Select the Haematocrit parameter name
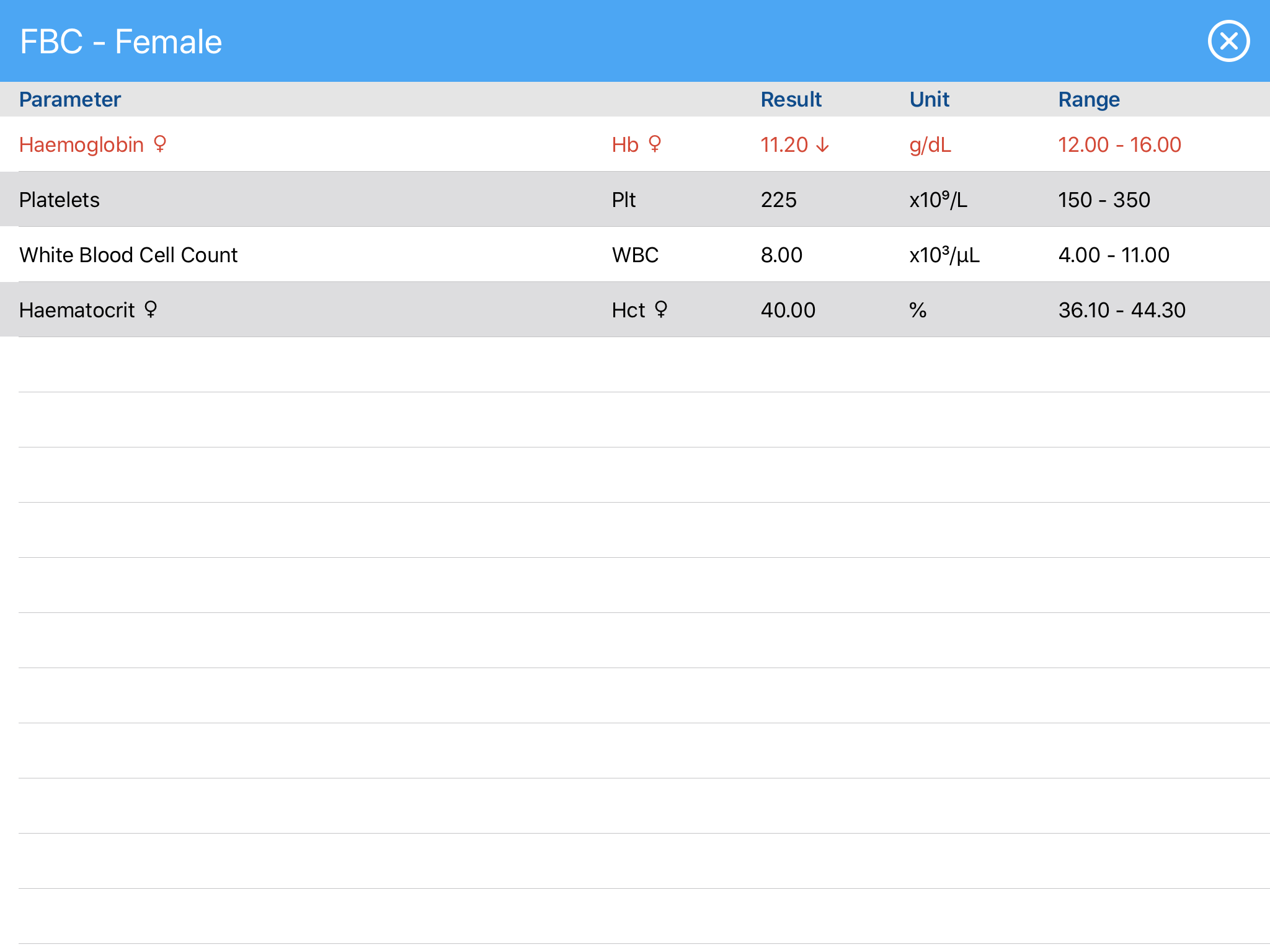1270x952 pixels. coord(77,310)
